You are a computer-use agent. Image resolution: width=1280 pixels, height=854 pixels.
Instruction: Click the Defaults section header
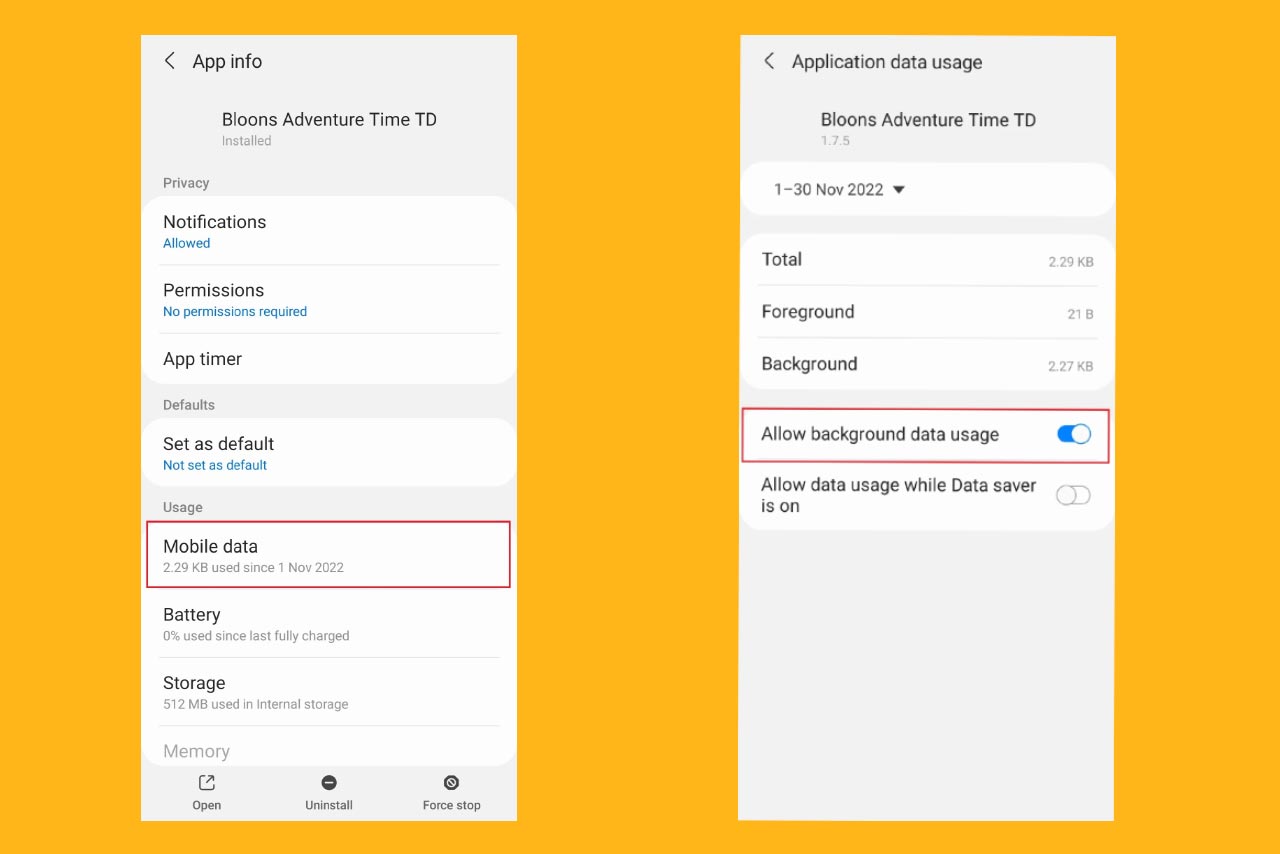189,405
